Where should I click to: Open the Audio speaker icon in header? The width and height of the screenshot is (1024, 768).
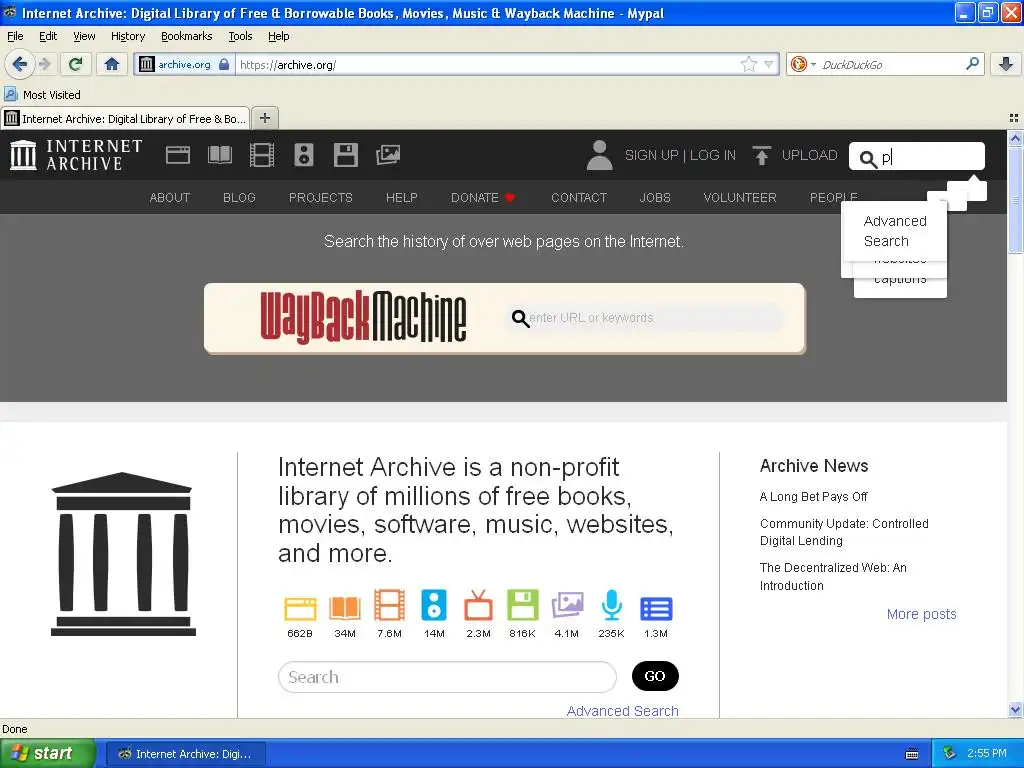click(x=304, y=155)
